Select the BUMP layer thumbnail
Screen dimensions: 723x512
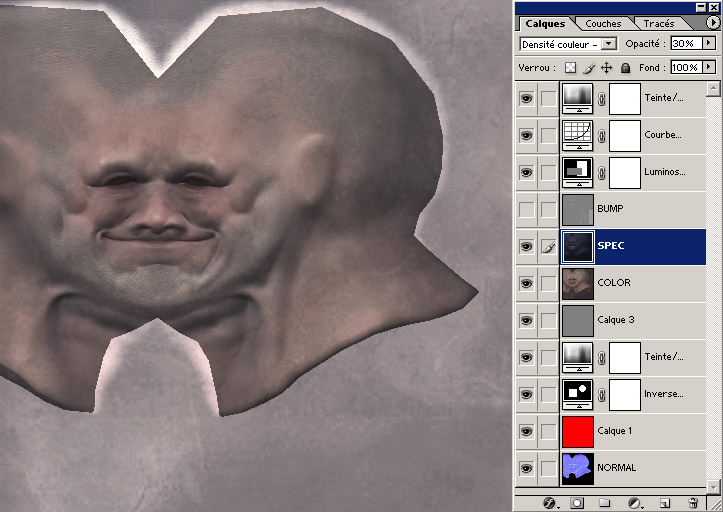[x=578, y=209]
